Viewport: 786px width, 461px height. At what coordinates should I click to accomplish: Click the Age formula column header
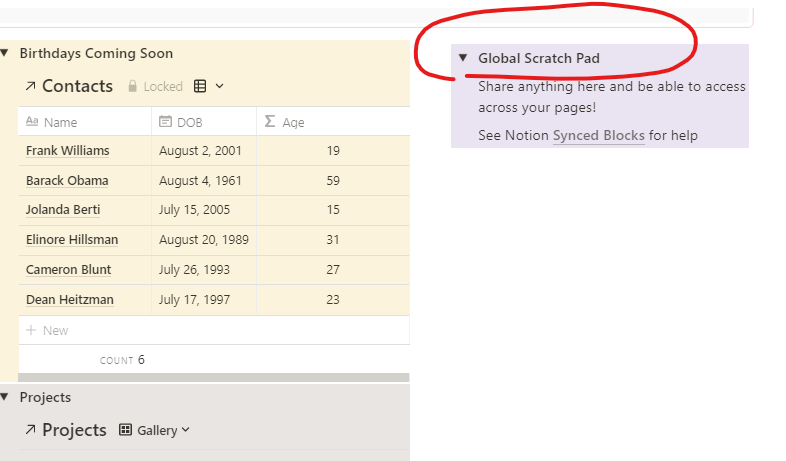(x=292, y=123)
